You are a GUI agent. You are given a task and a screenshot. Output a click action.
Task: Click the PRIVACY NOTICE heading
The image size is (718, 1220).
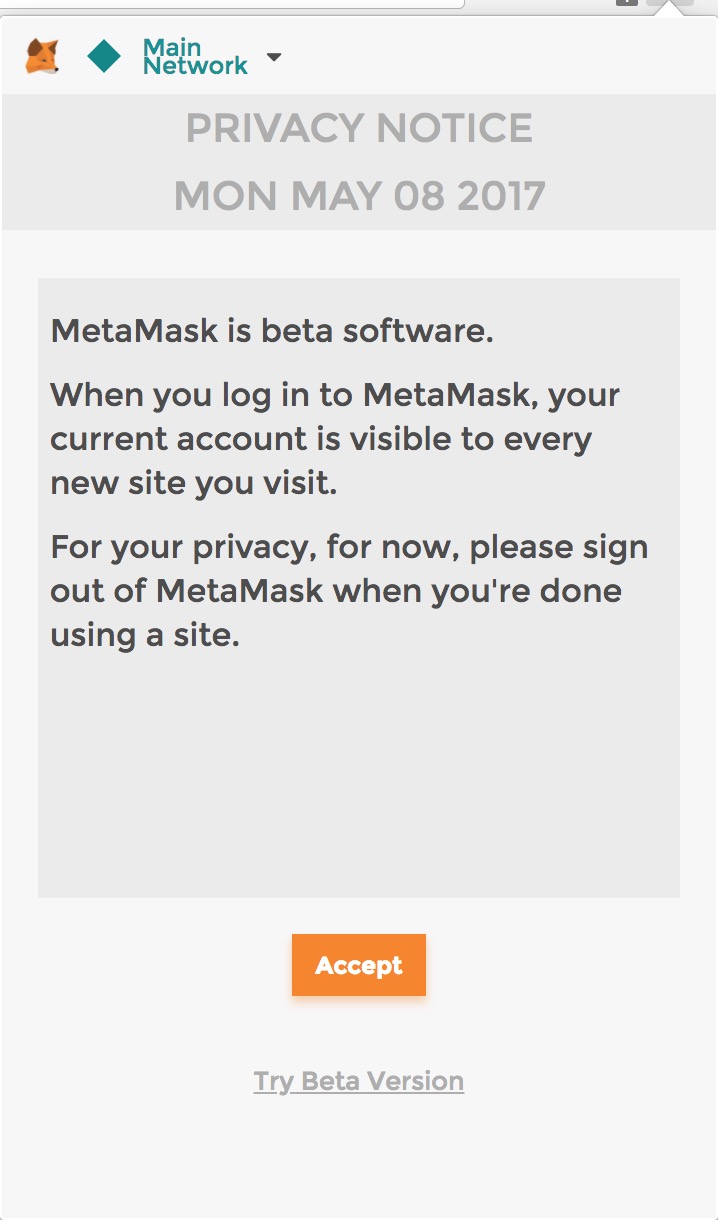point(359,129)
